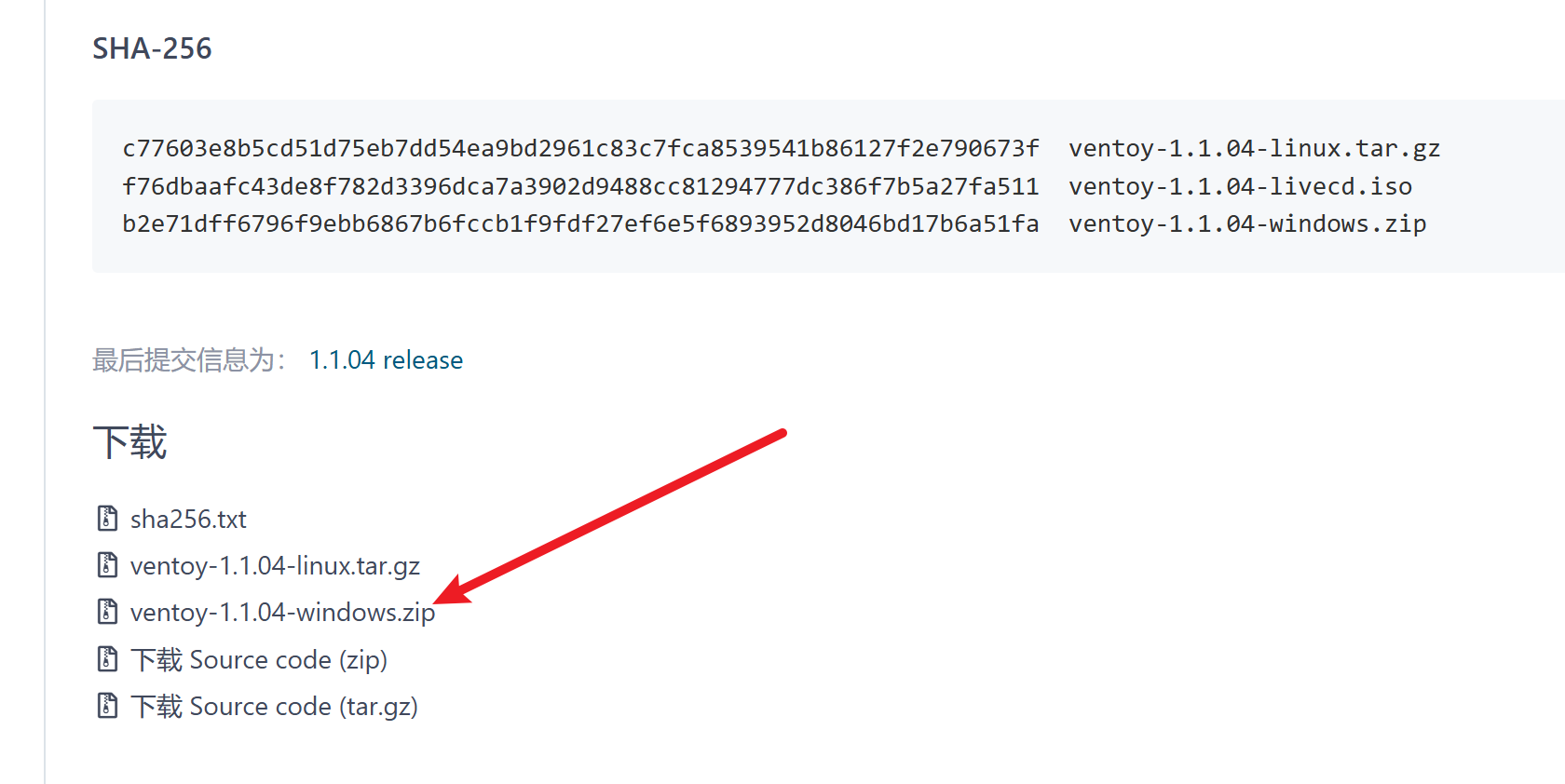Download ventoy-1.1.04-linux.tar.gz from the download list
Image resolution: width=1565 pixels, height=784 pixels.
click(275, 565)
